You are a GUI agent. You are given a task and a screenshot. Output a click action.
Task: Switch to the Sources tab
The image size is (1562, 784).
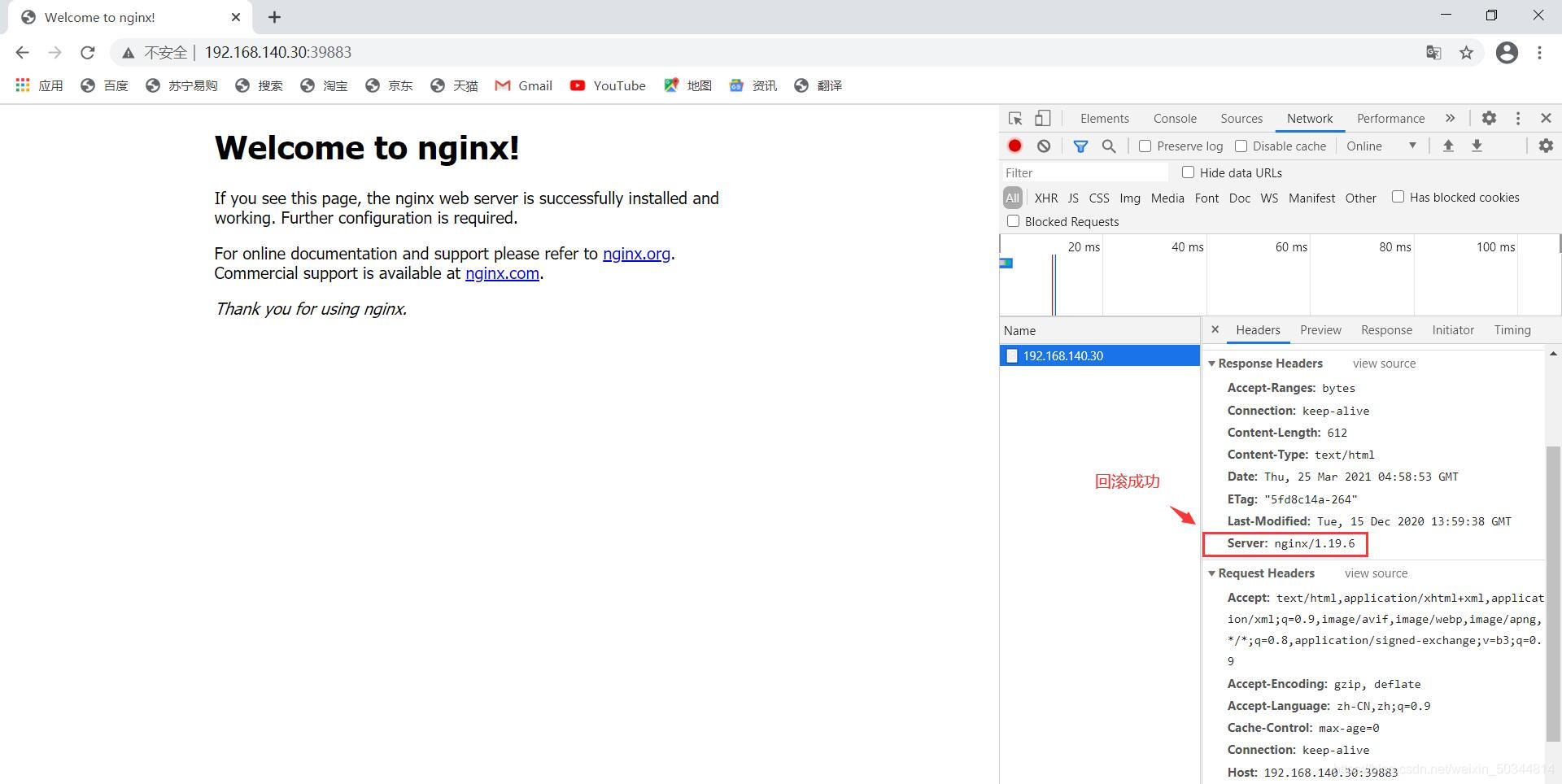[1241, 119]
